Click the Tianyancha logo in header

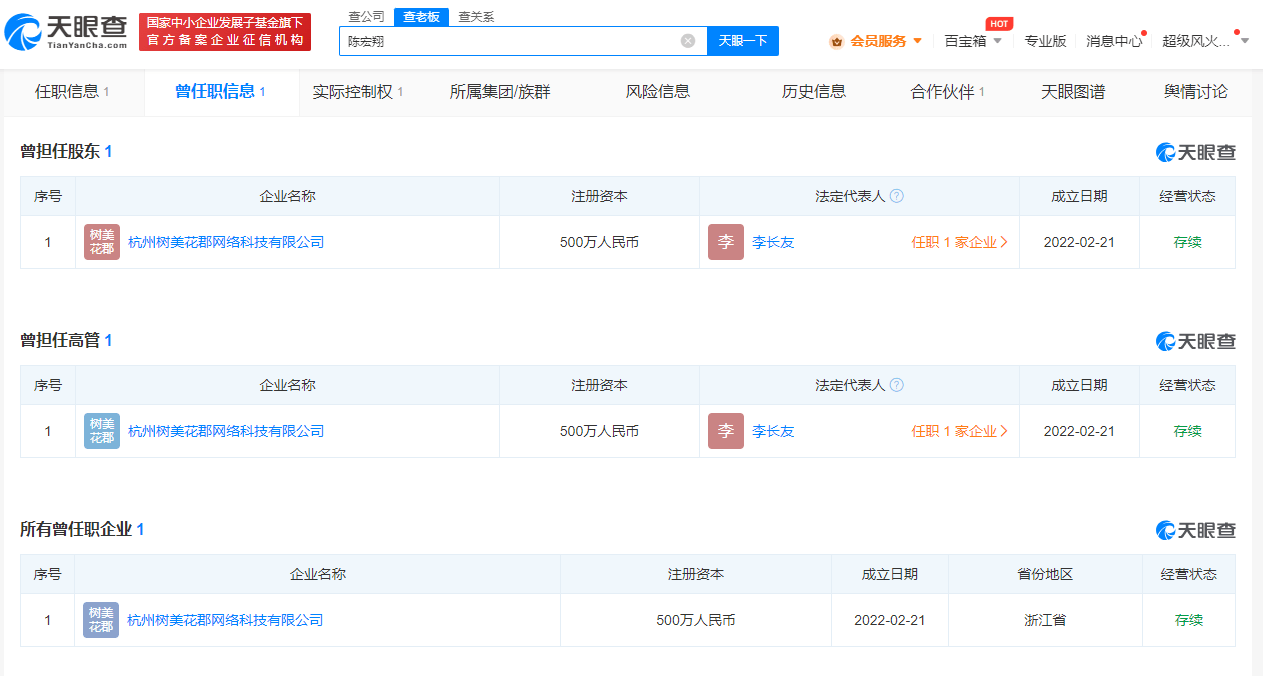point(66,32)
